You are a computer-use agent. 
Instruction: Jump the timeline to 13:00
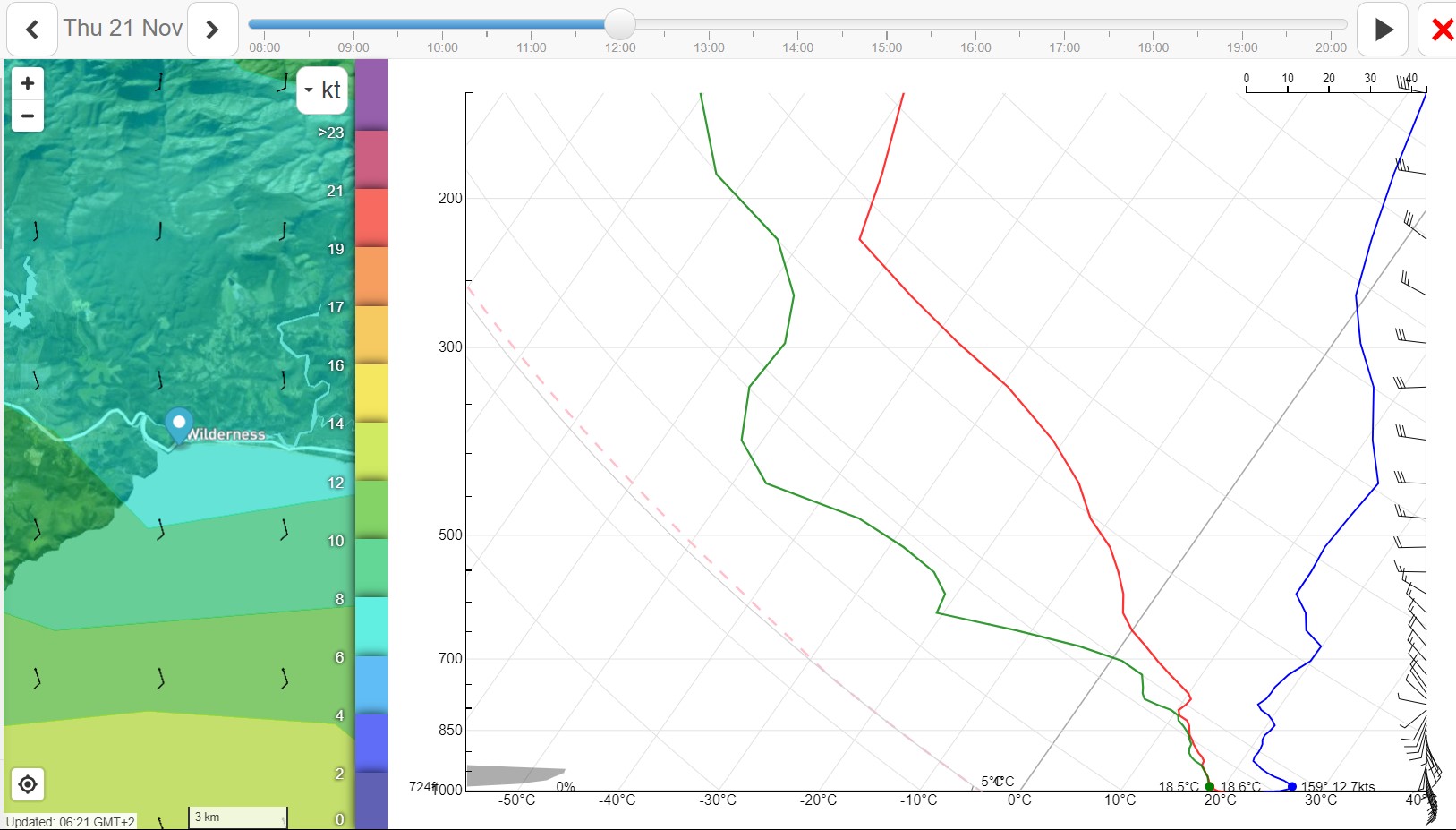709,47
